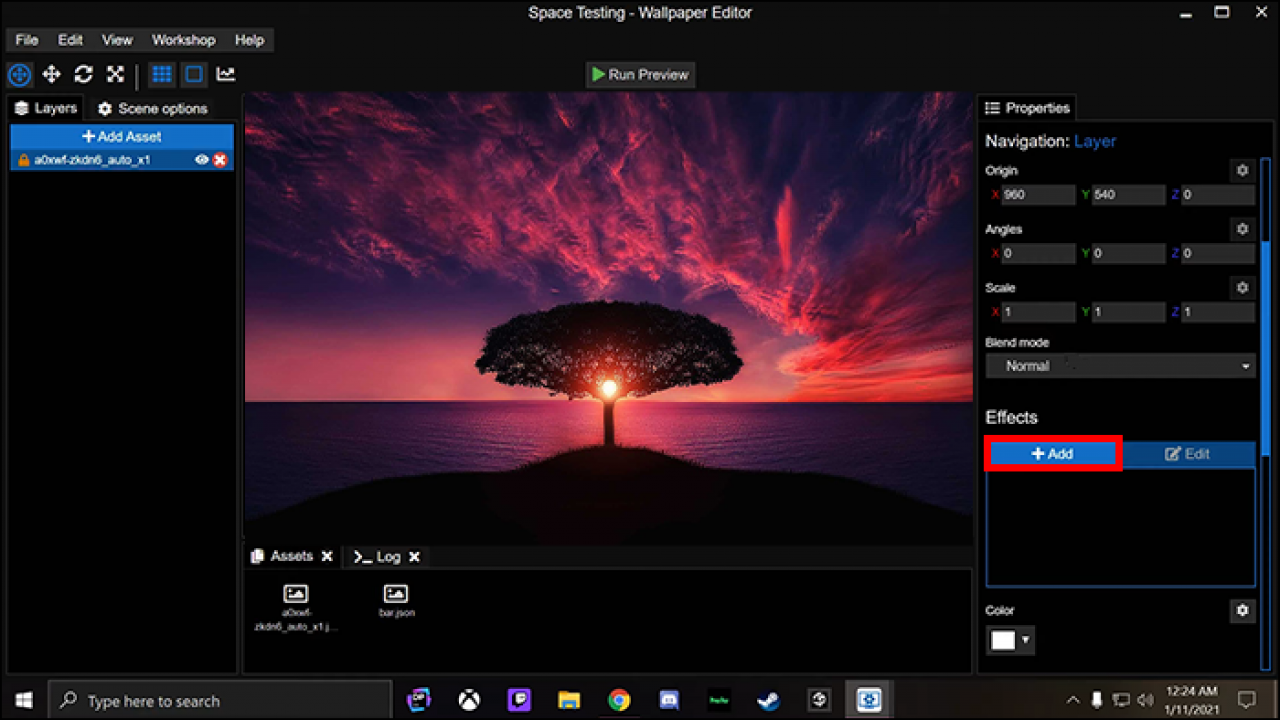Viewport: 1280px width, 720px height.
Task: Select the Move tool in the toolbar
Action: coord(52,74)
